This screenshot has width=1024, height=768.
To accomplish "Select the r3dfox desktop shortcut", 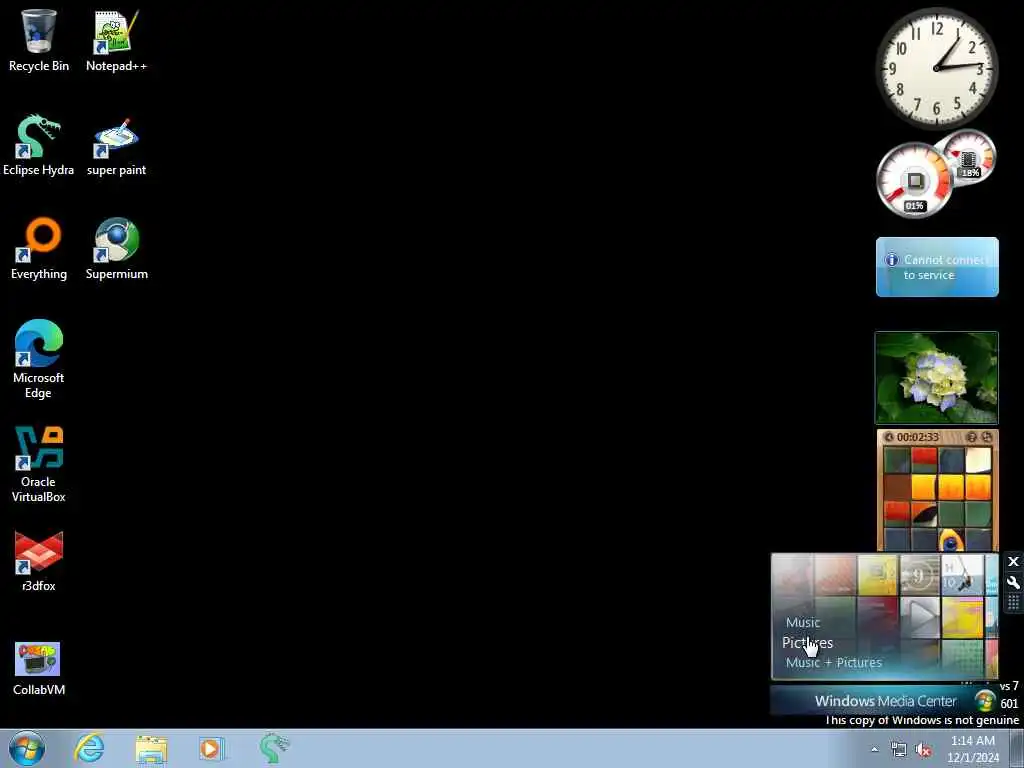I will pos(39,561).
